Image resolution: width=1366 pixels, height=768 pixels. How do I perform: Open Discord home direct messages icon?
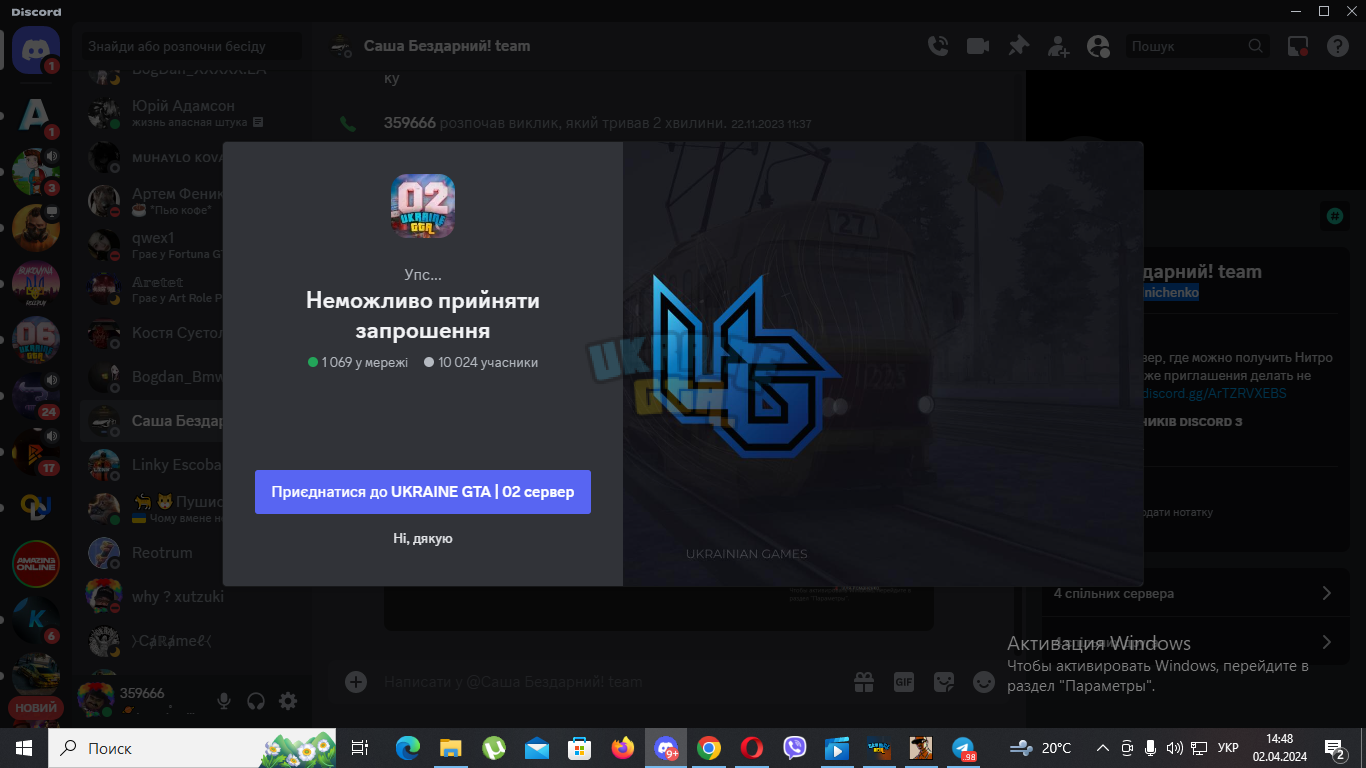[x=36, y=48]
